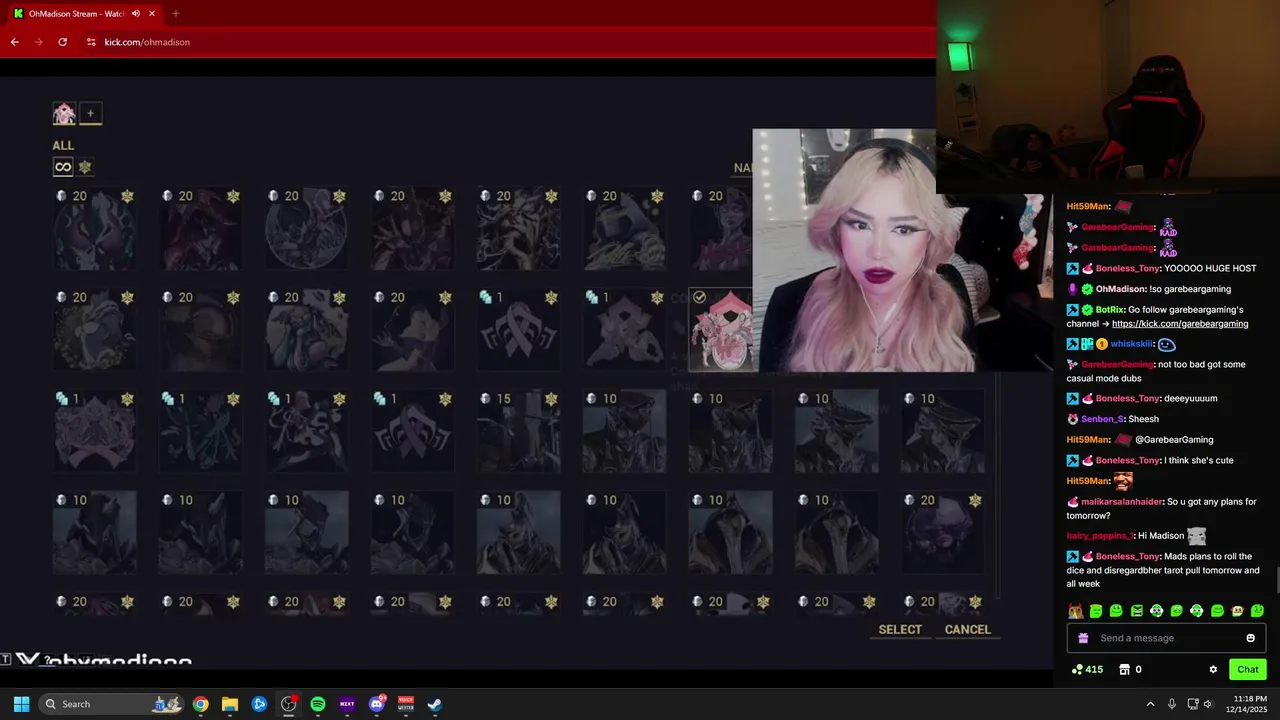Choose the infinity ALL filter
Viewport: 1280px width, 720px height.
[x=63, y=167]
